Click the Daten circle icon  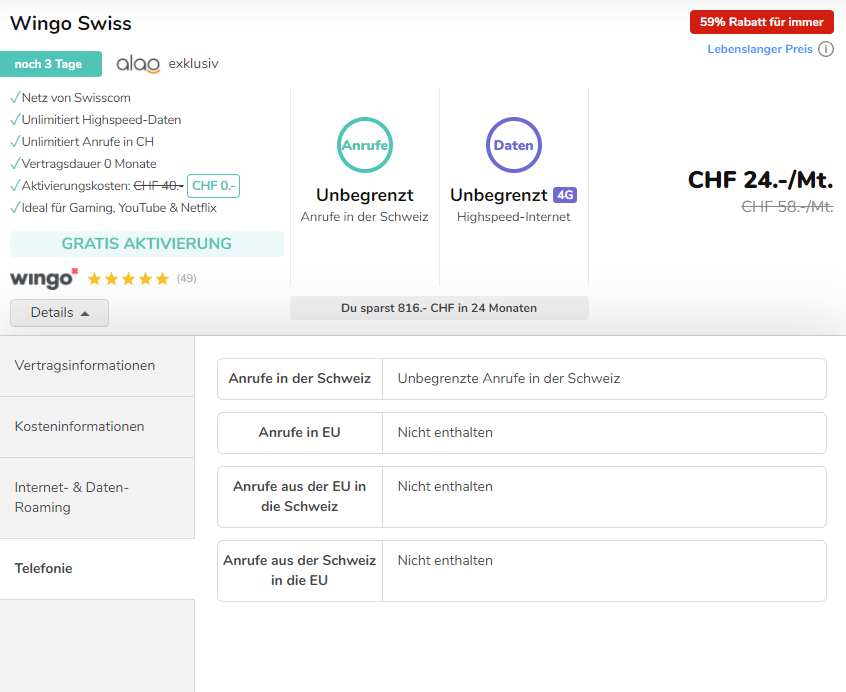(x=514, y=146)
